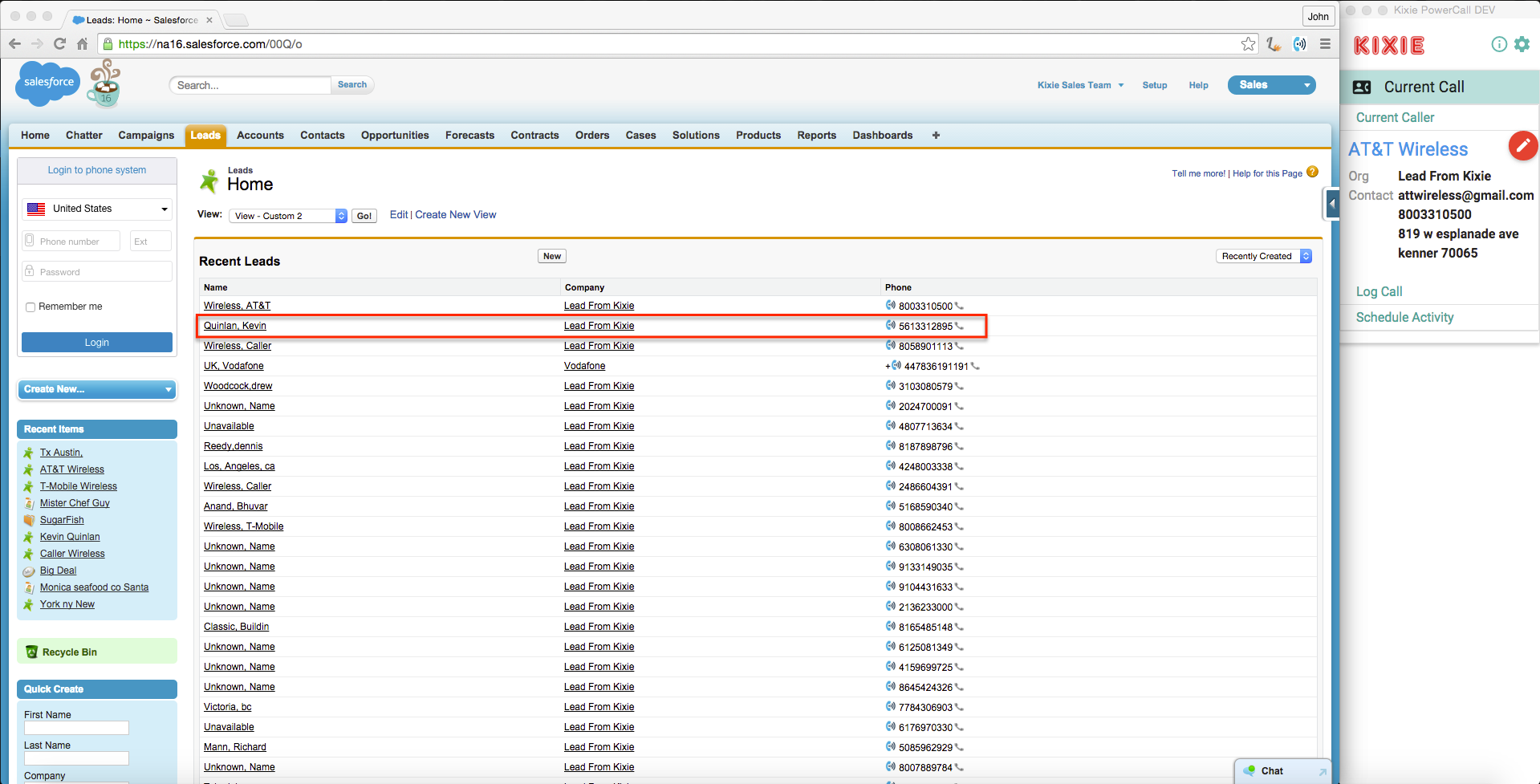1540x784 pixels.
Task: Switch to the Opportunities tab
Action: click(x=395, y=136)
